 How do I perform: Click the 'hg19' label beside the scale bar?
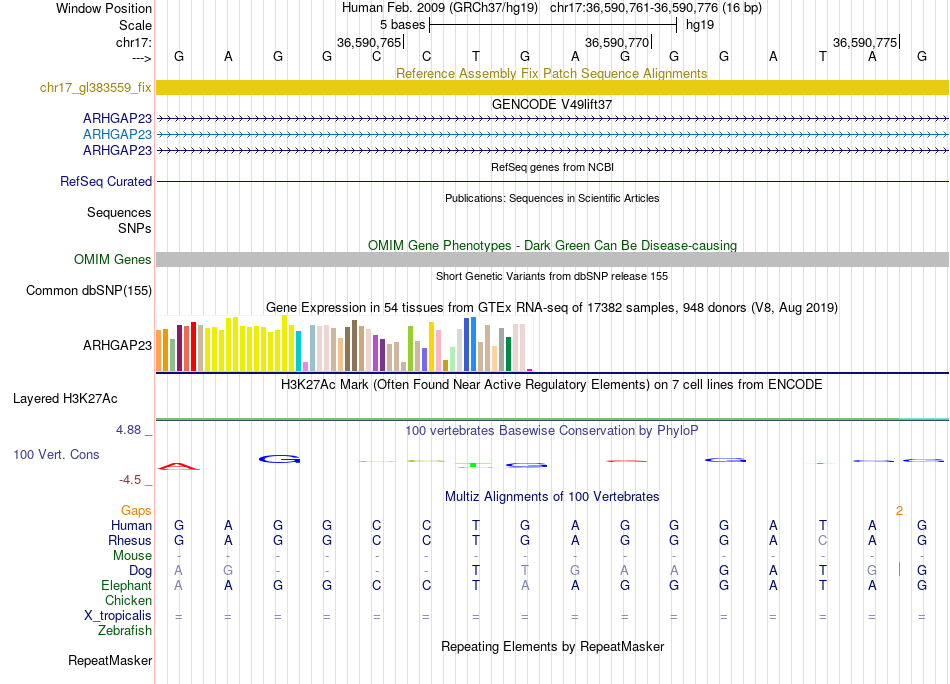click(x=700, y=25)
